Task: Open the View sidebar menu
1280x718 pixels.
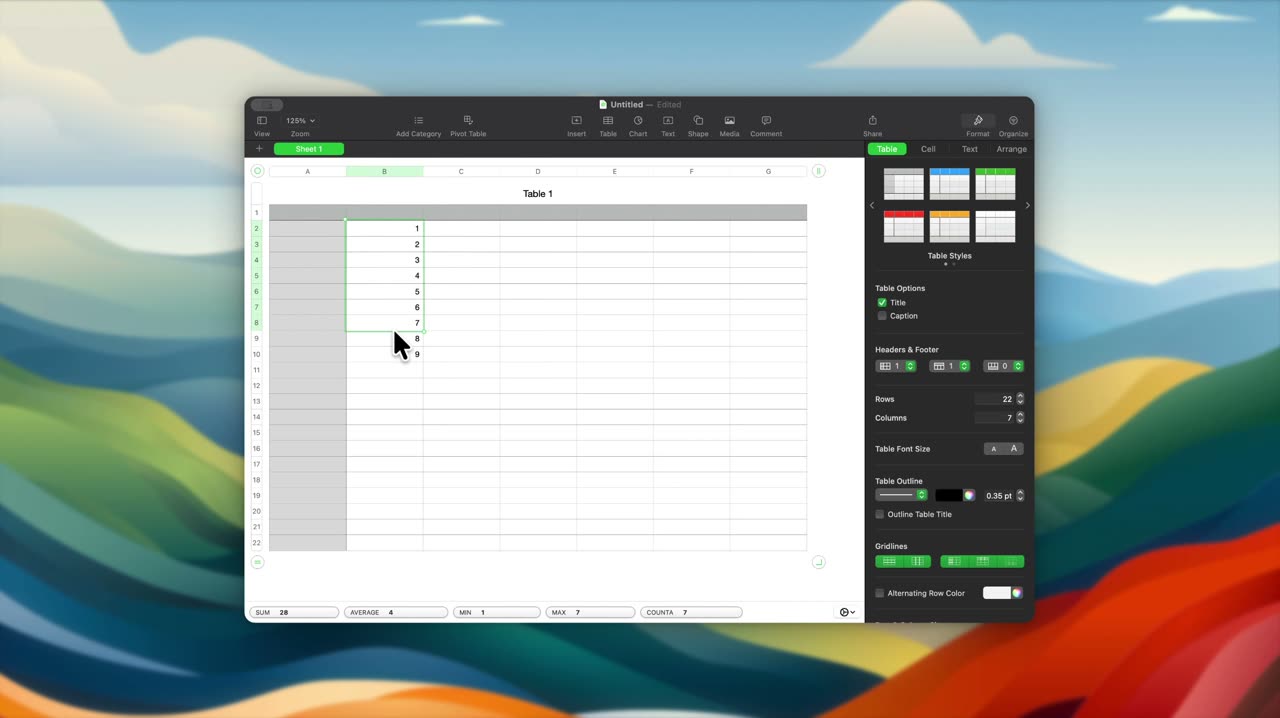Action: tap(262, 121)
